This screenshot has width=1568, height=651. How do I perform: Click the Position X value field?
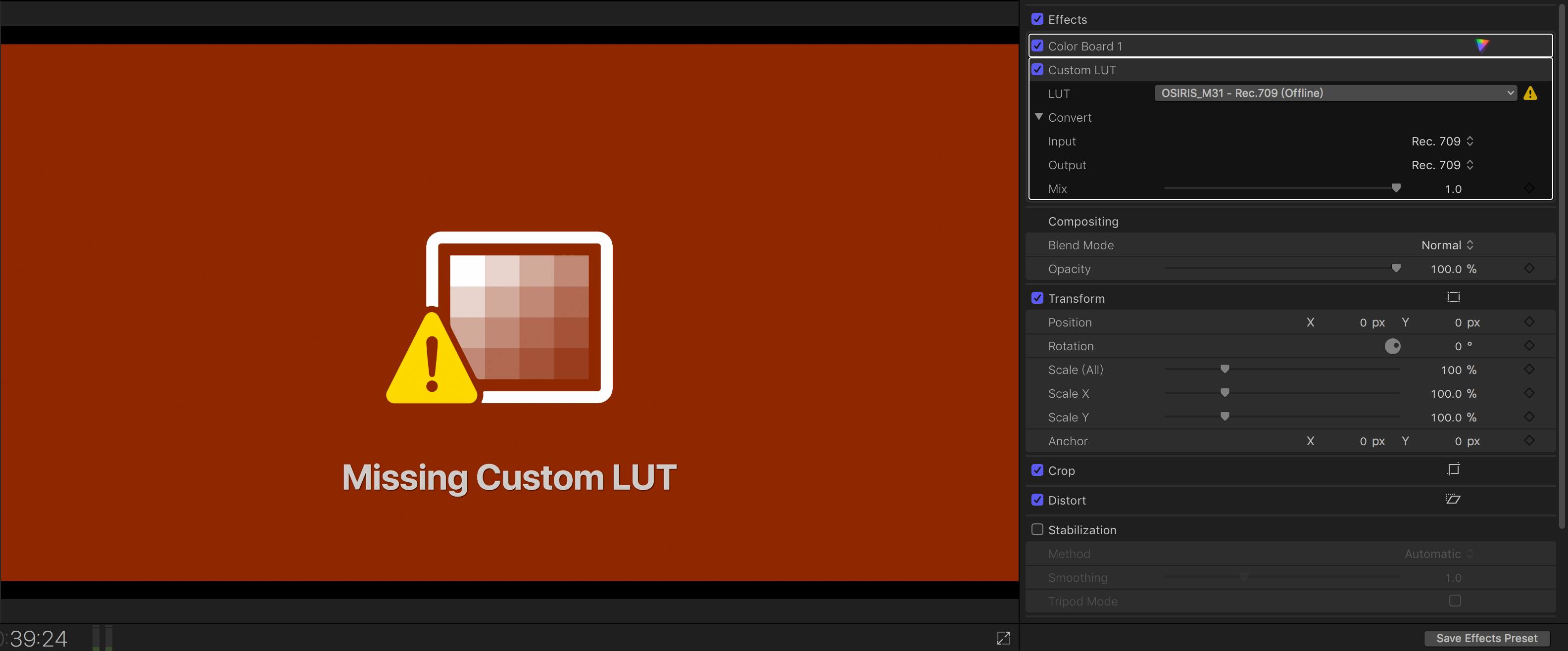click(x=1372, y=323)
